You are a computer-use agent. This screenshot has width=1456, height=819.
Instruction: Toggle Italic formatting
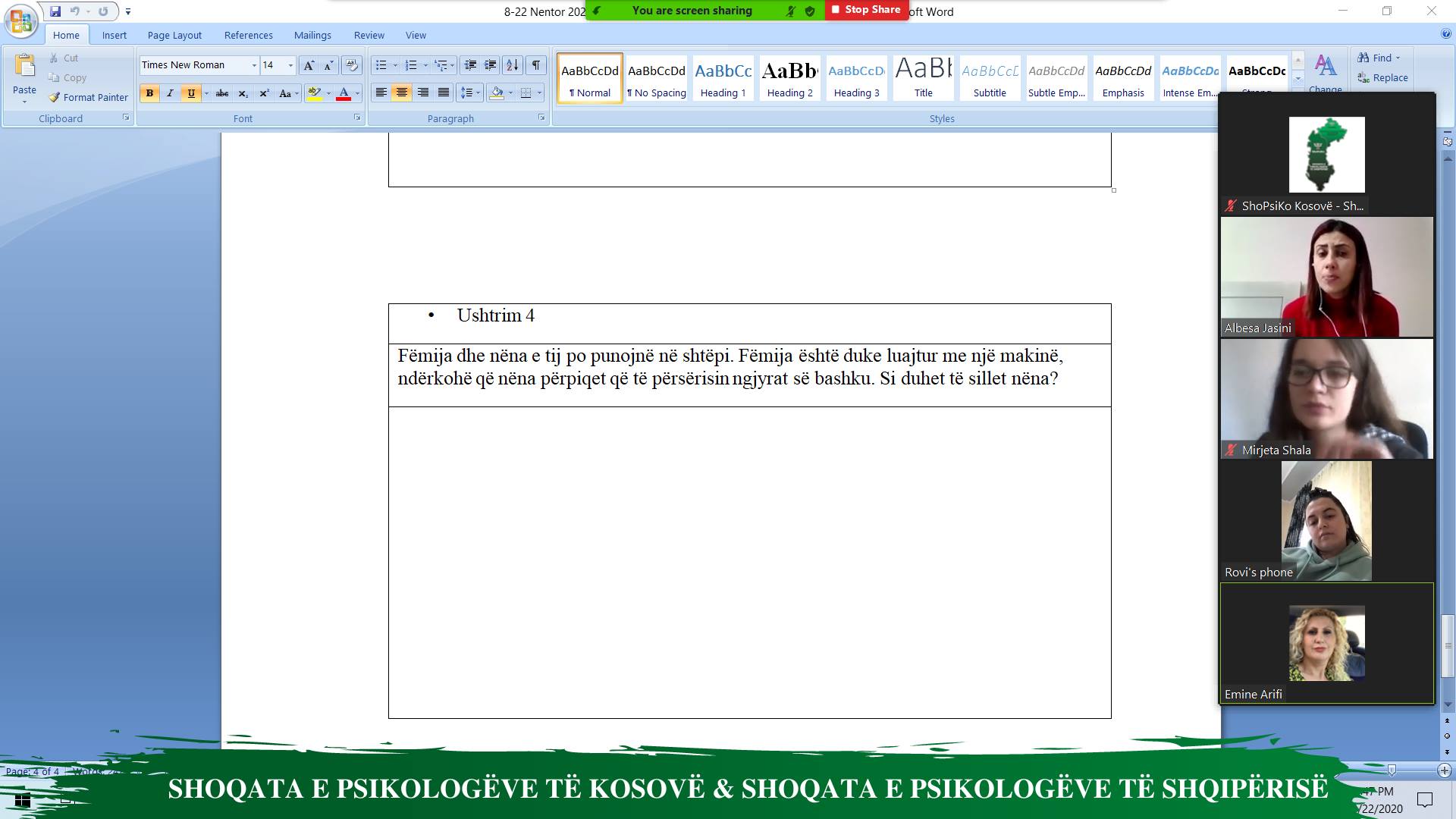pos(170,93)
